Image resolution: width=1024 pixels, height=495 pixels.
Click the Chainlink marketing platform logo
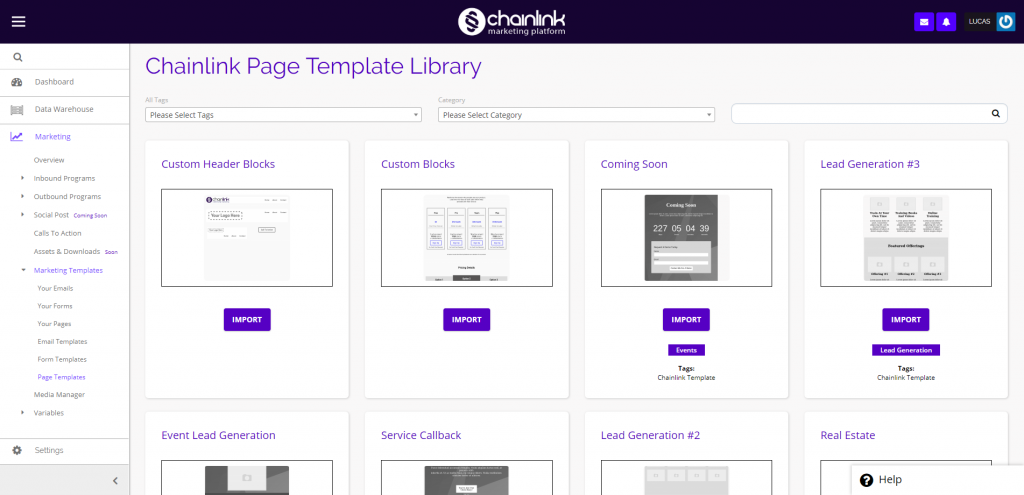[x=512, y=22]
